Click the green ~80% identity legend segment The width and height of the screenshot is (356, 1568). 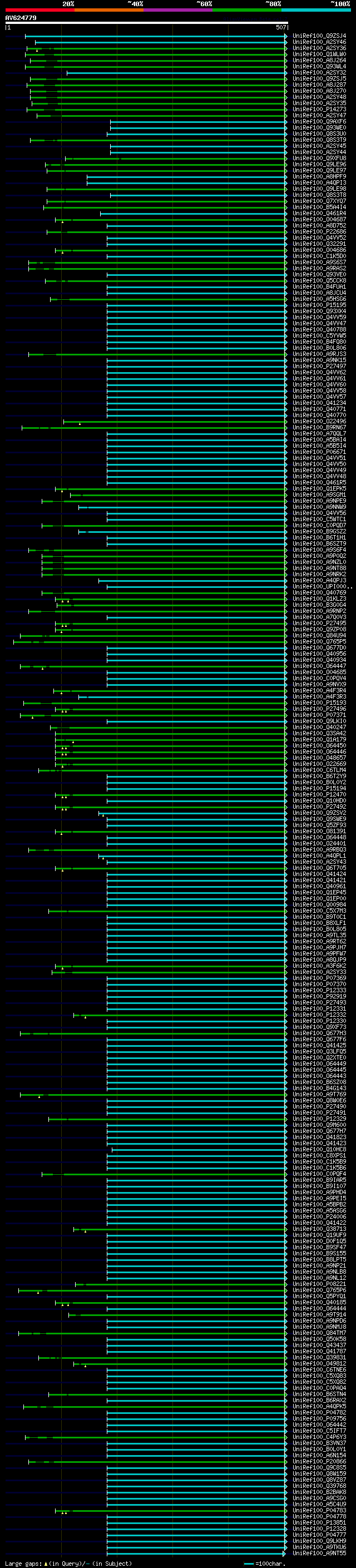point(247,10)
